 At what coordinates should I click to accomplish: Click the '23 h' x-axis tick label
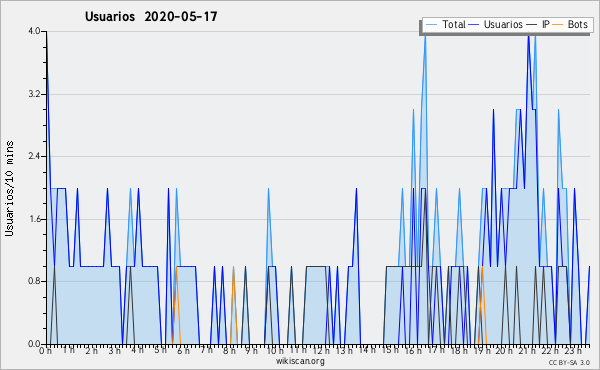[574, 351]
